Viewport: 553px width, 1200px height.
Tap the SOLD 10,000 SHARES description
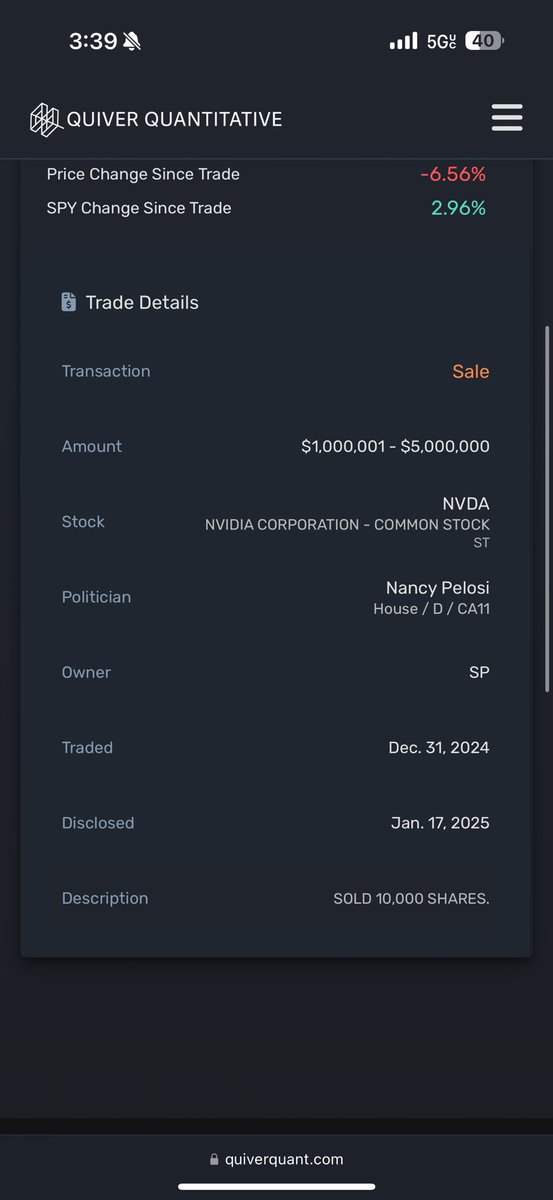point(412,898)
